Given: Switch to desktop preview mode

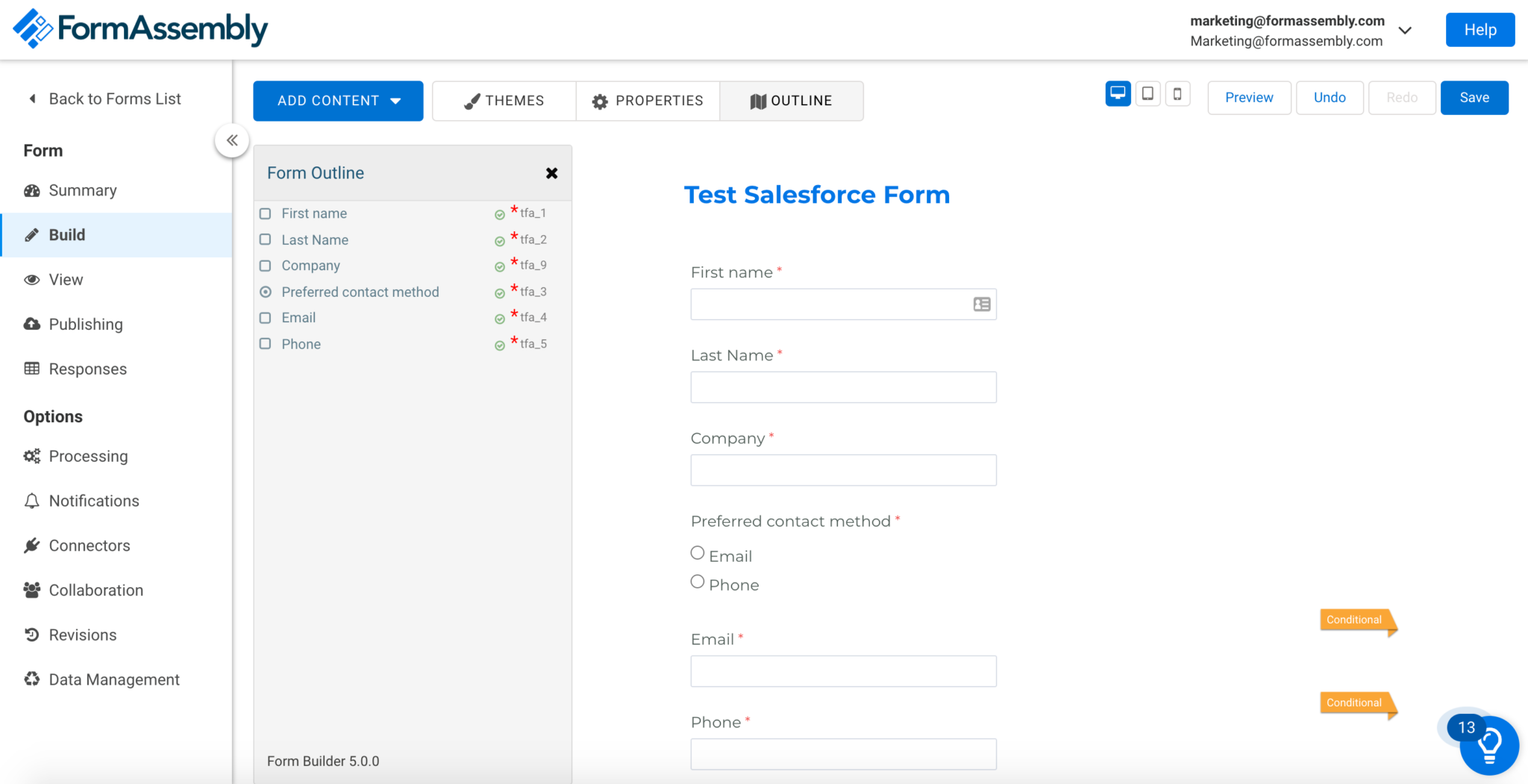Looking at the screenshot, I should point(1117,93).
